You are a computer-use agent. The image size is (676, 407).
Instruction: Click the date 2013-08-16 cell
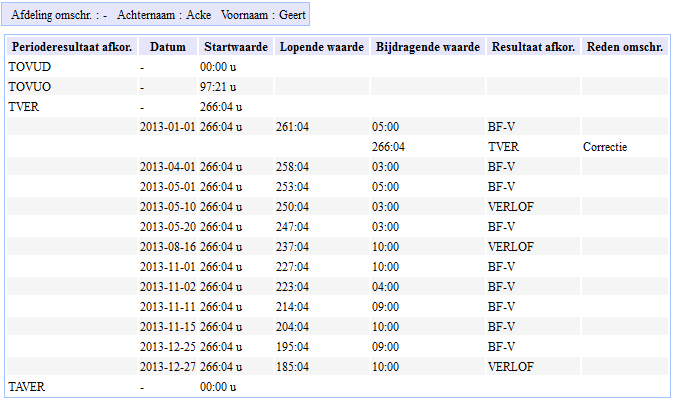coord(168,247)
